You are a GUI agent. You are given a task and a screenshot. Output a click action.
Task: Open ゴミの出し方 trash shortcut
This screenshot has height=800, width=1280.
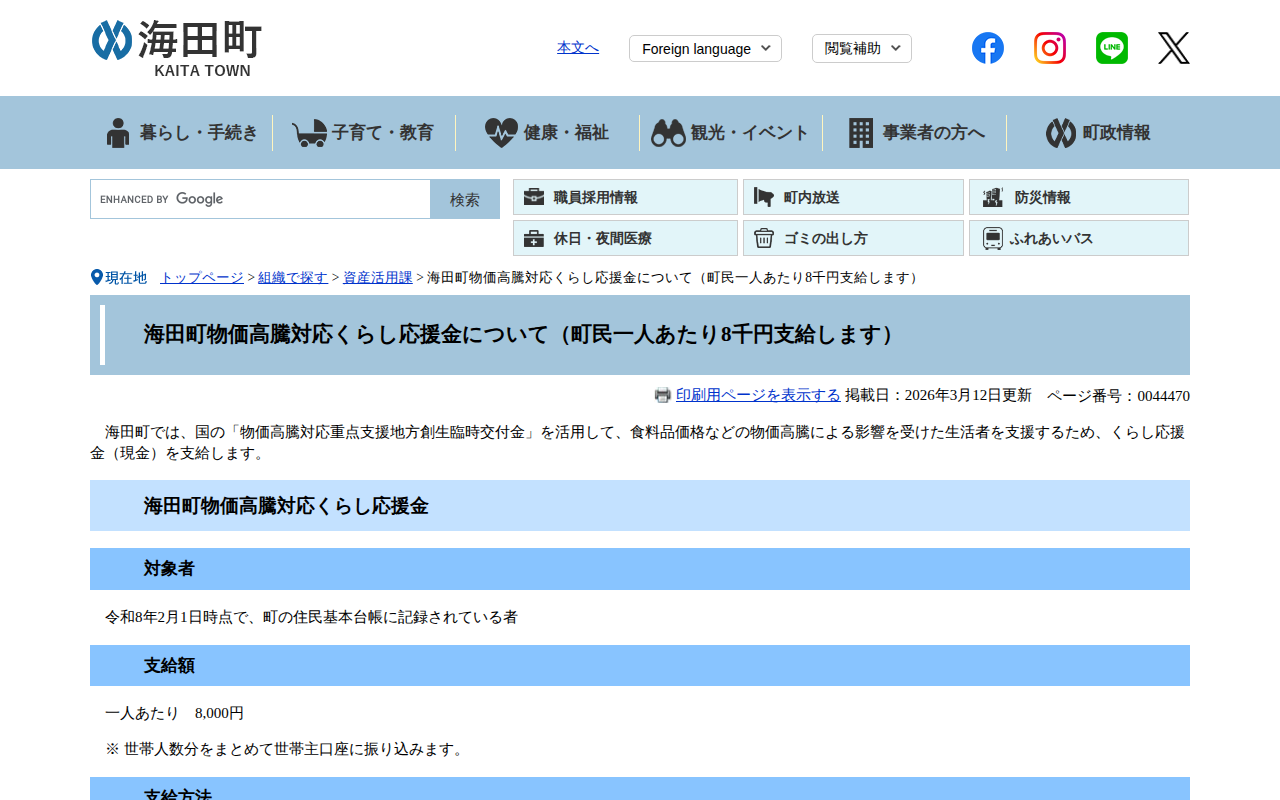click(x=852, y=238)
